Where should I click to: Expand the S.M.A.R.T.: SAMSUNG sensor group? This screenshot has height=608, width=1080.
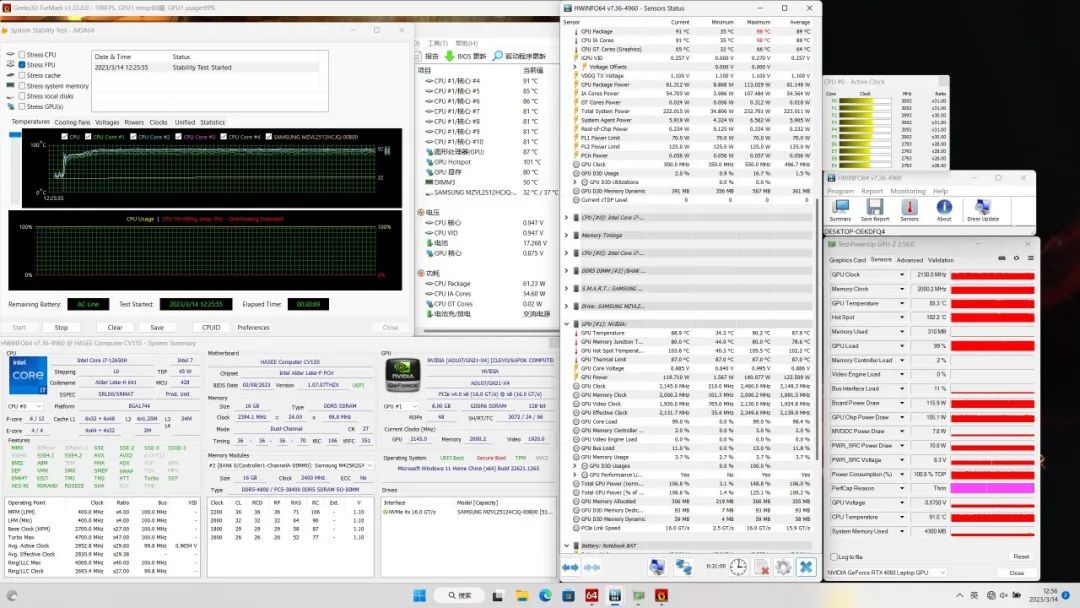point(567,289)
